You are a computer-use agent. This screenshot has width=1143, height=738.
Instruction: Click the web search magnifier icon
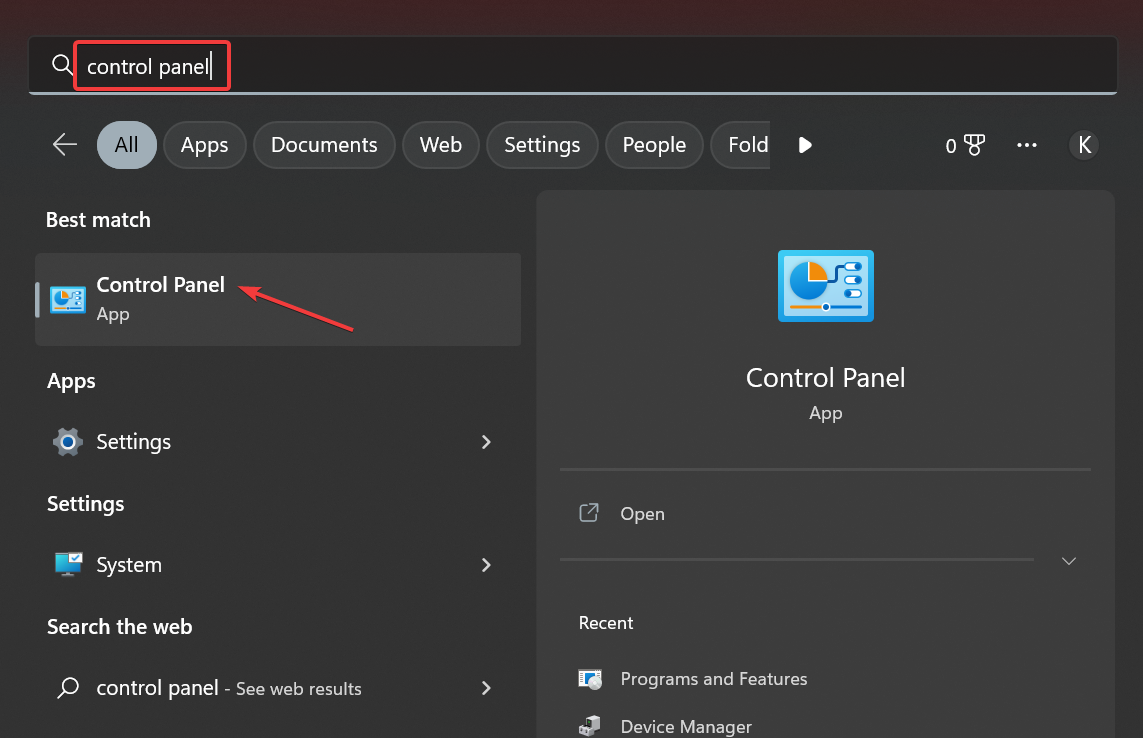click(68, 688)
